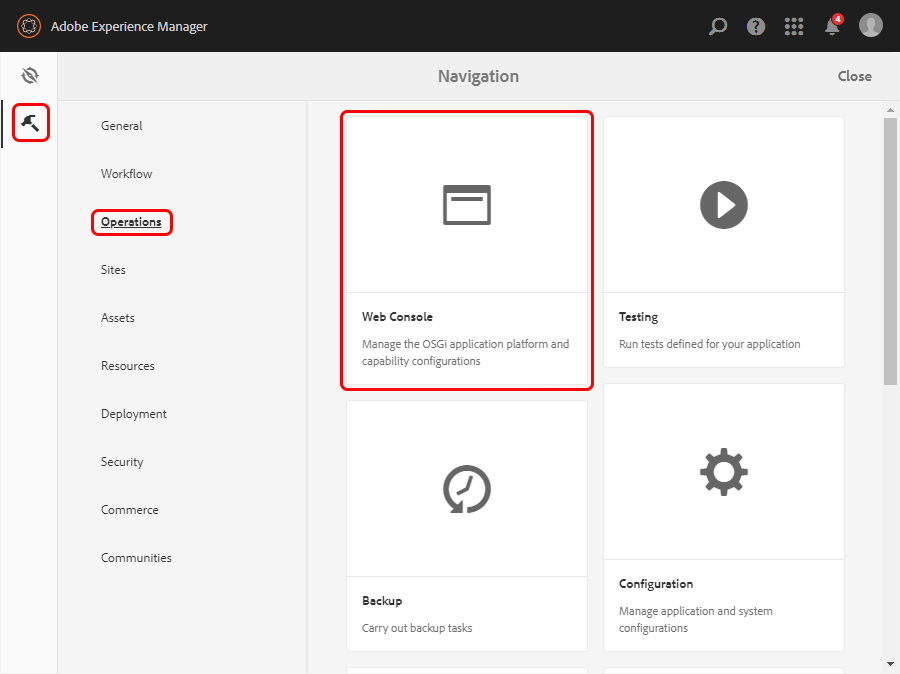The image size is (900, 674).
Task: Select General in the tools menu
Action: tap(122, 126)
